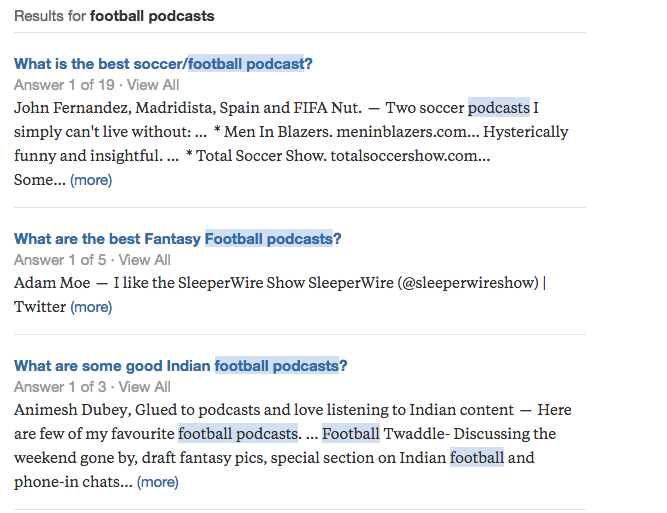This screenshot has width=667, height=513.
Task: Click meninblazers.com text in the first answer
Action: click(408, 132)
